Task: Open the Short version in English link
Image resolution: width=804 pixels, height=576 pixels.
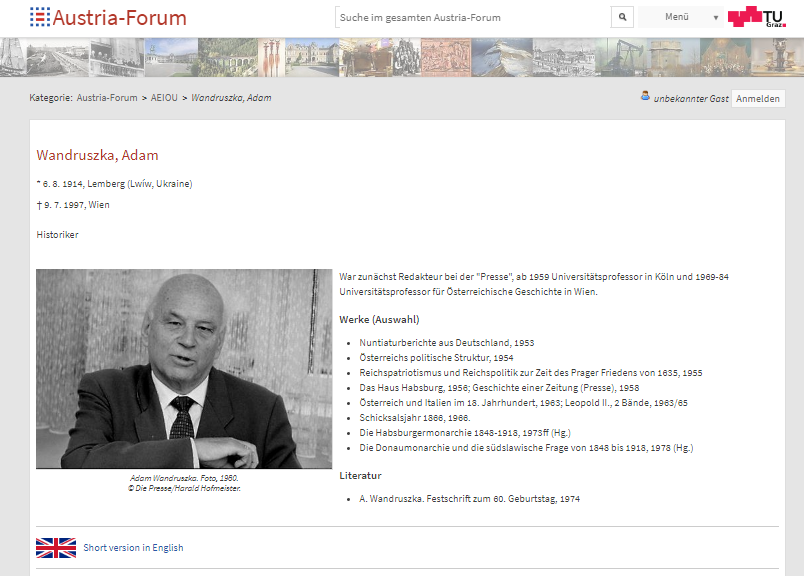Action: (133, 548)
